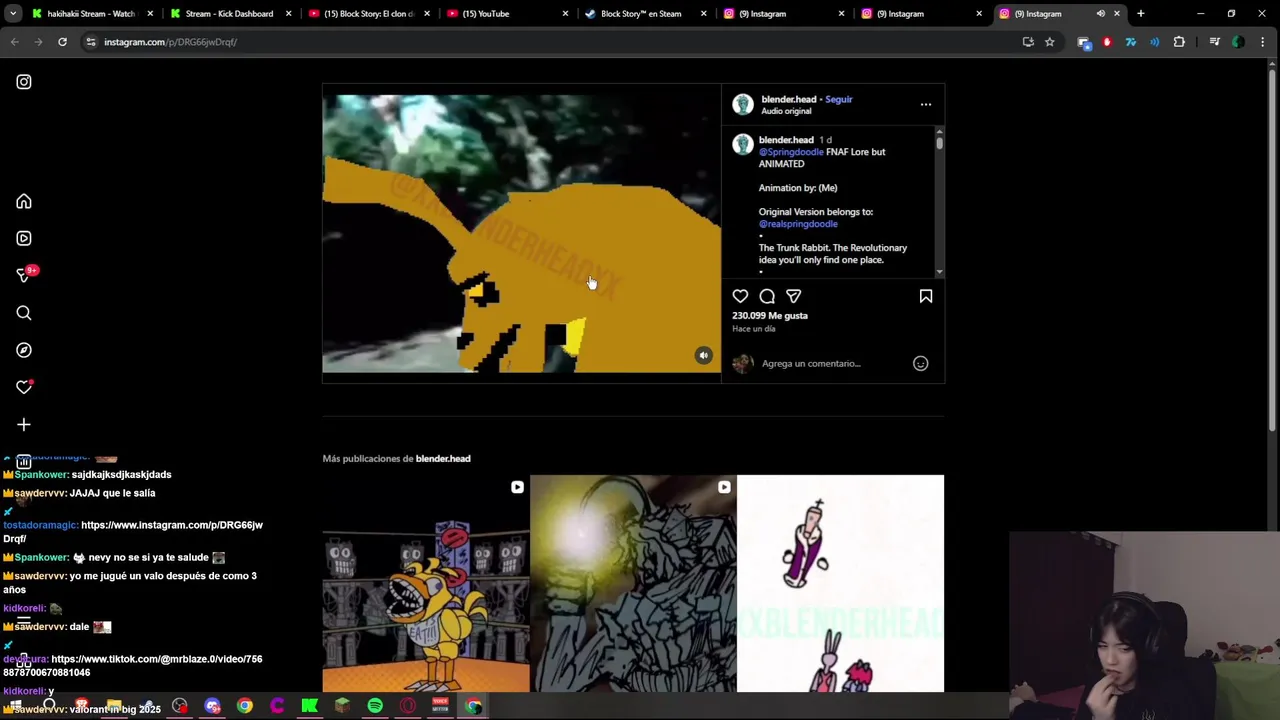Save the post with the bookmark icon
The image size is (1280, 720).
[x=926, y=296]
